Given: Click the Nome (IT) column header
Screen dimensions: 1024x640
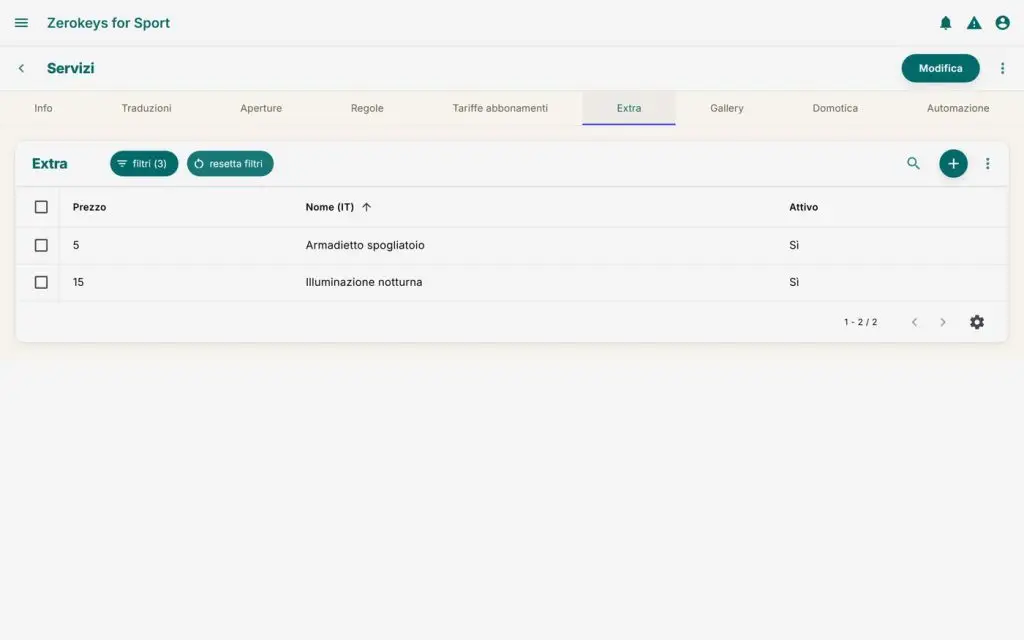Looking at the screenshot, I should pos(330,207).
